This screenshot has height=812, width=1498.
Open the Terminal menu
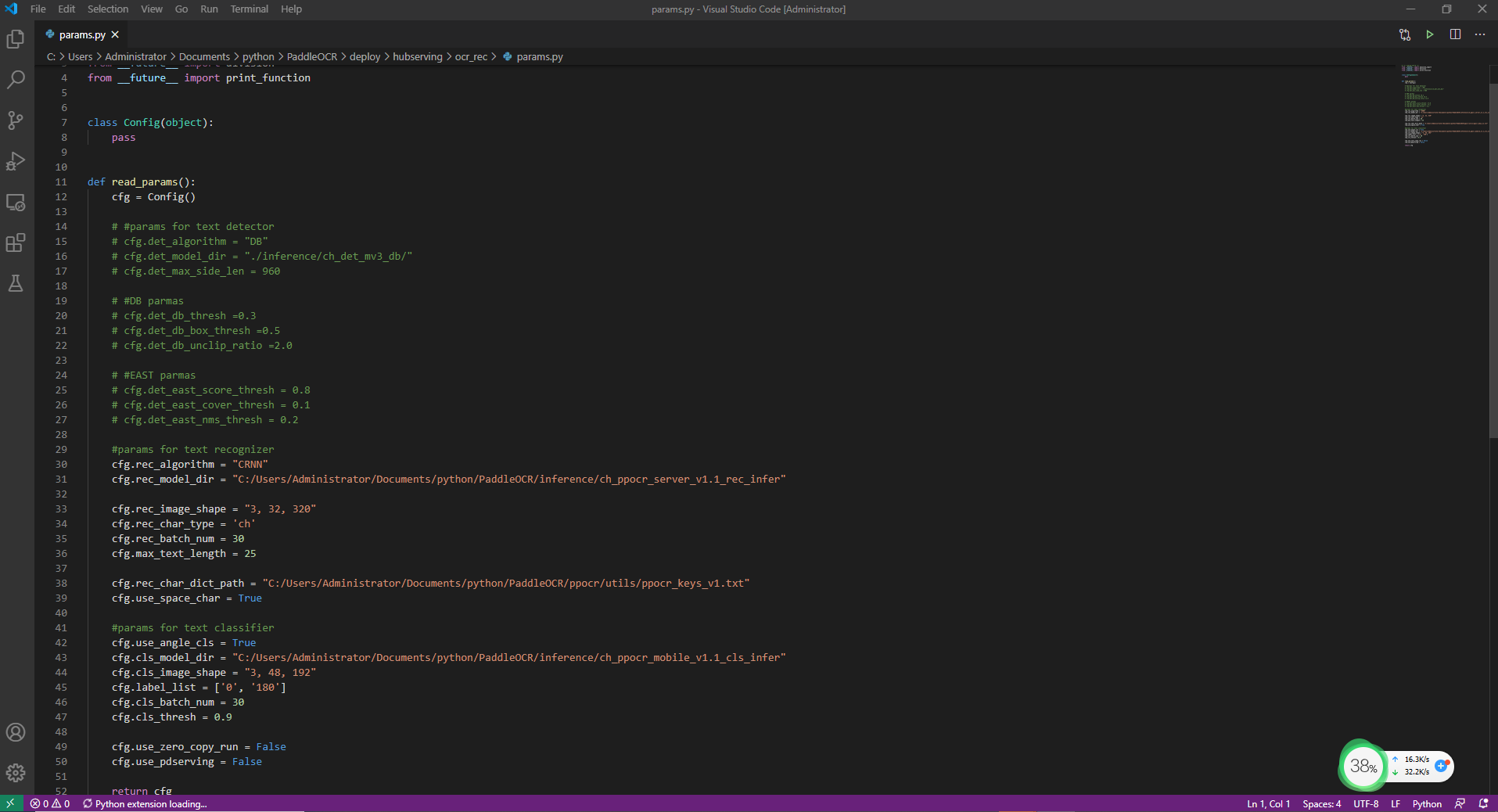249,9
